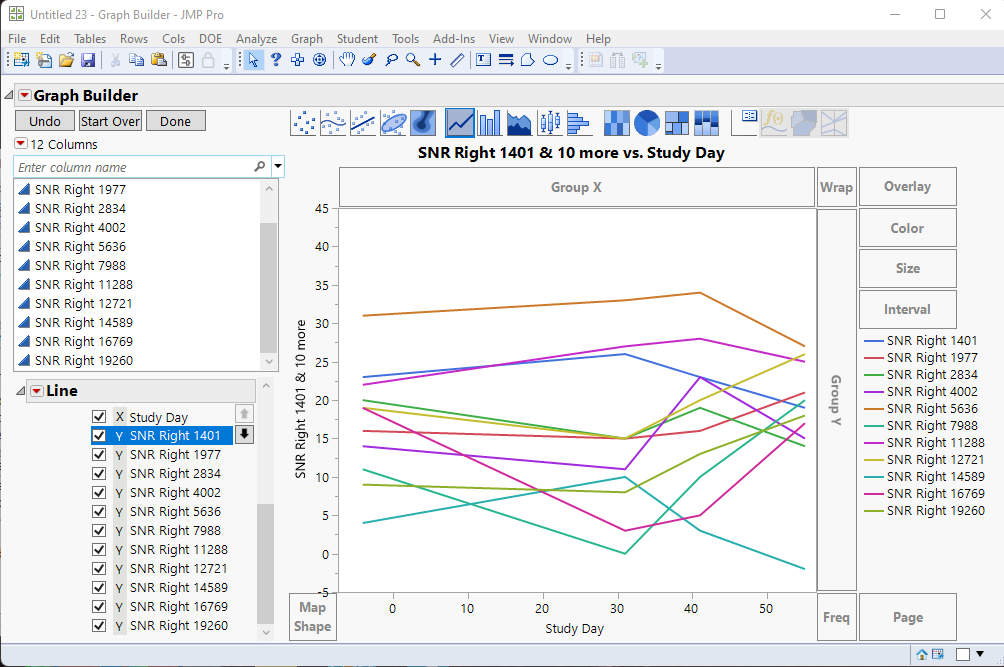
Task: Click the SNR Right 5636 legend line
Action: point(873,408)
